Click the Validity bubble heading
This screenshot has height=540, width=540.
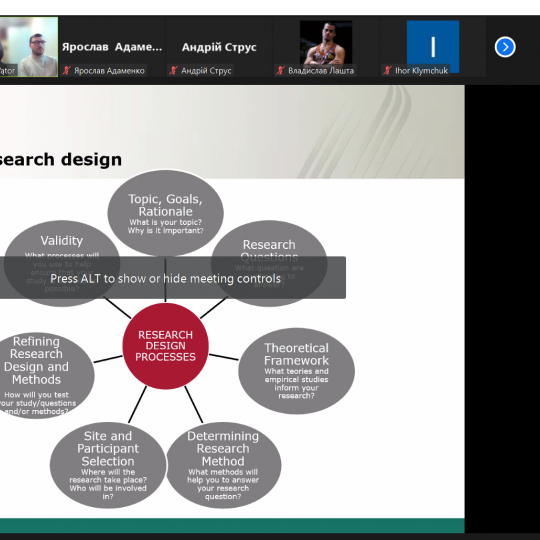pos(62,240)
